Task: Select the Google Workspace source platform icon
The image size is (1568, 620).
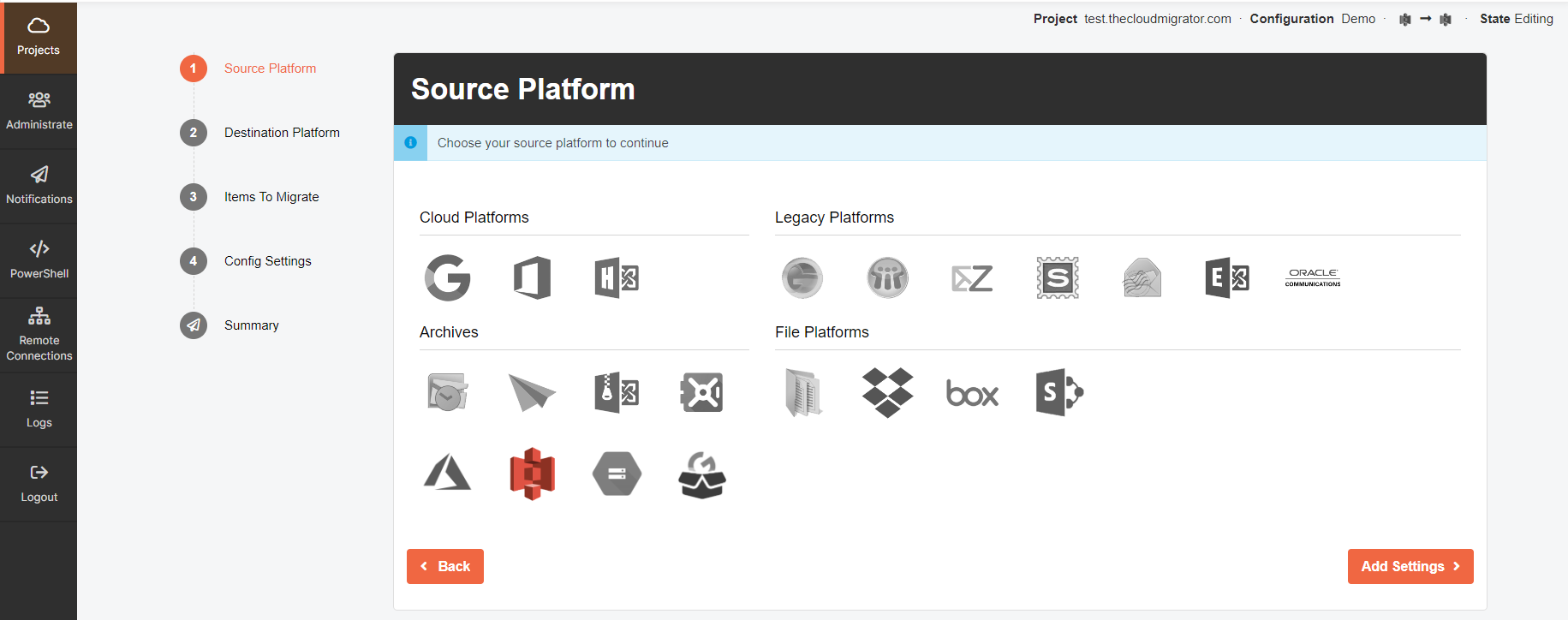Action: pos(447,277)
